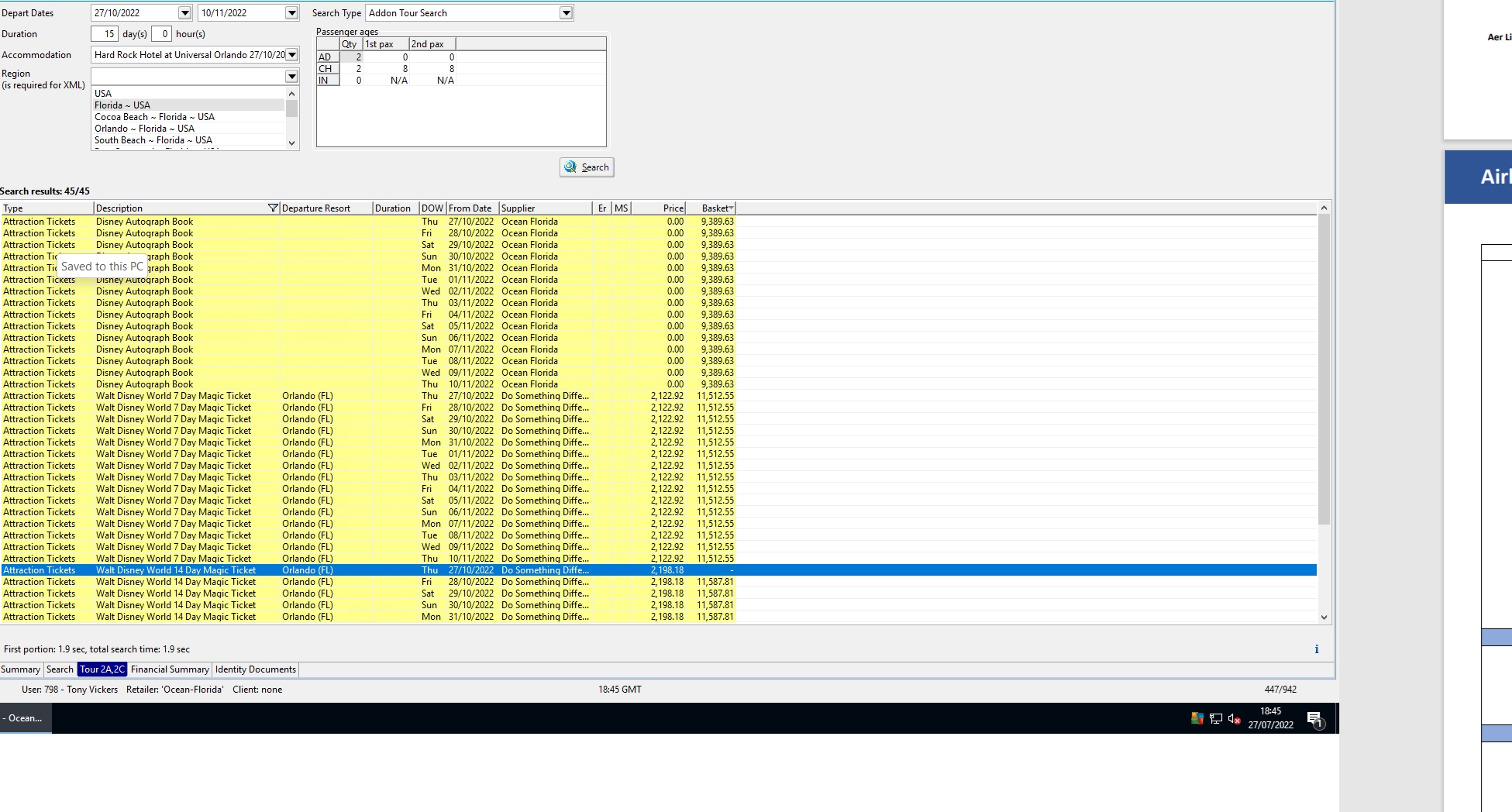The width and height of the screenshot is (1512, 812).
Task: Click the DOW column header
Action: [432, 208]
